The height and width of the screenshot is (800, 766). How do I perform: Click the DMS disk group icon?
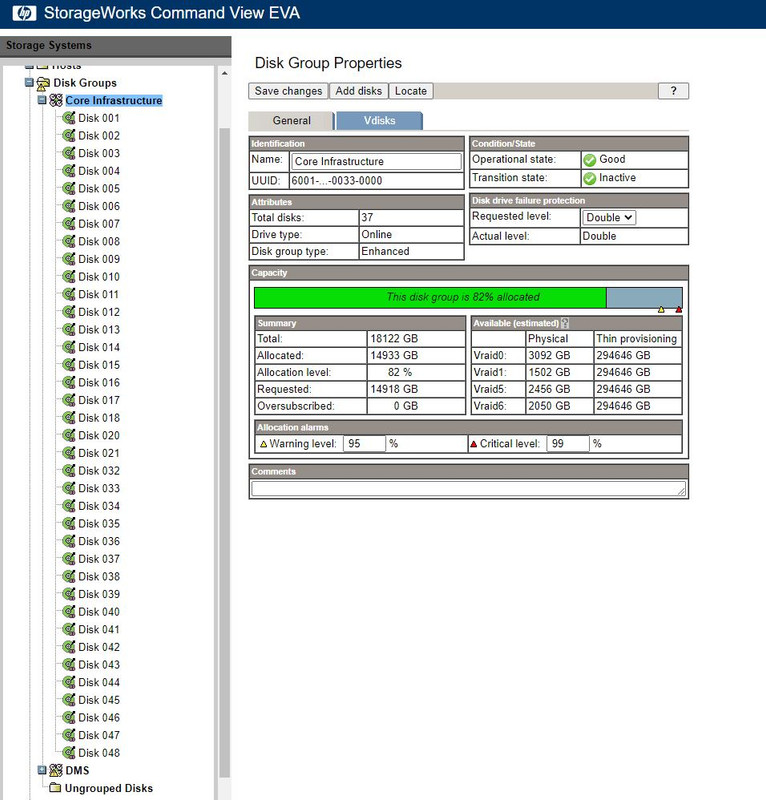[56, 770]
